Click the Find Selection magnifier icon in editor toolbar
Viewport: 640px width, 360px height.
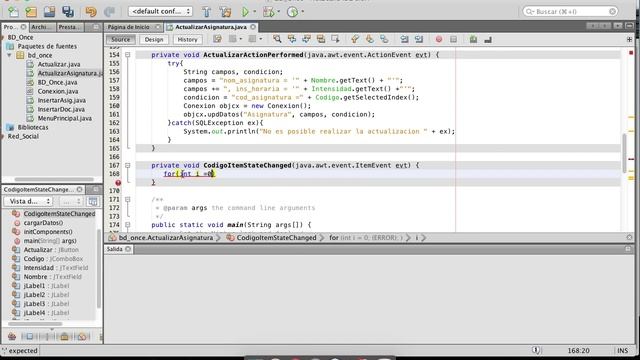[x=277, y=39]
